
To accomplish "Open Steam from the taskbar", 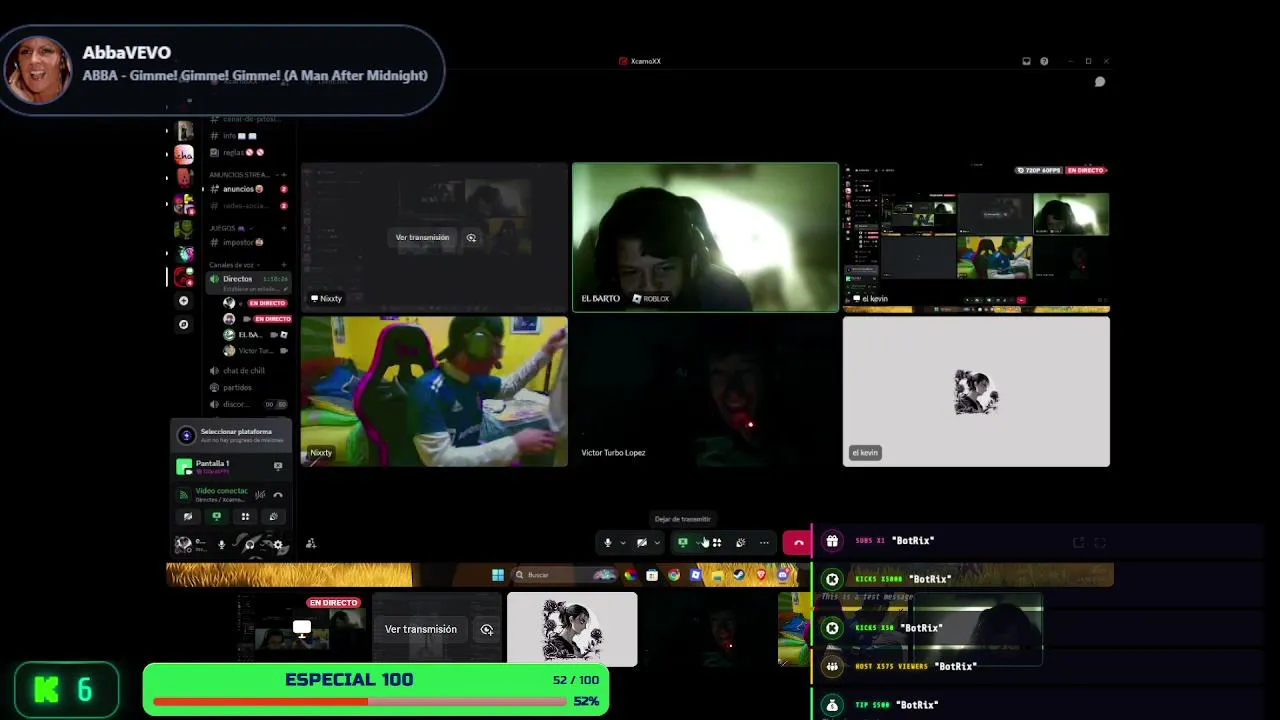I will point(739,575).
